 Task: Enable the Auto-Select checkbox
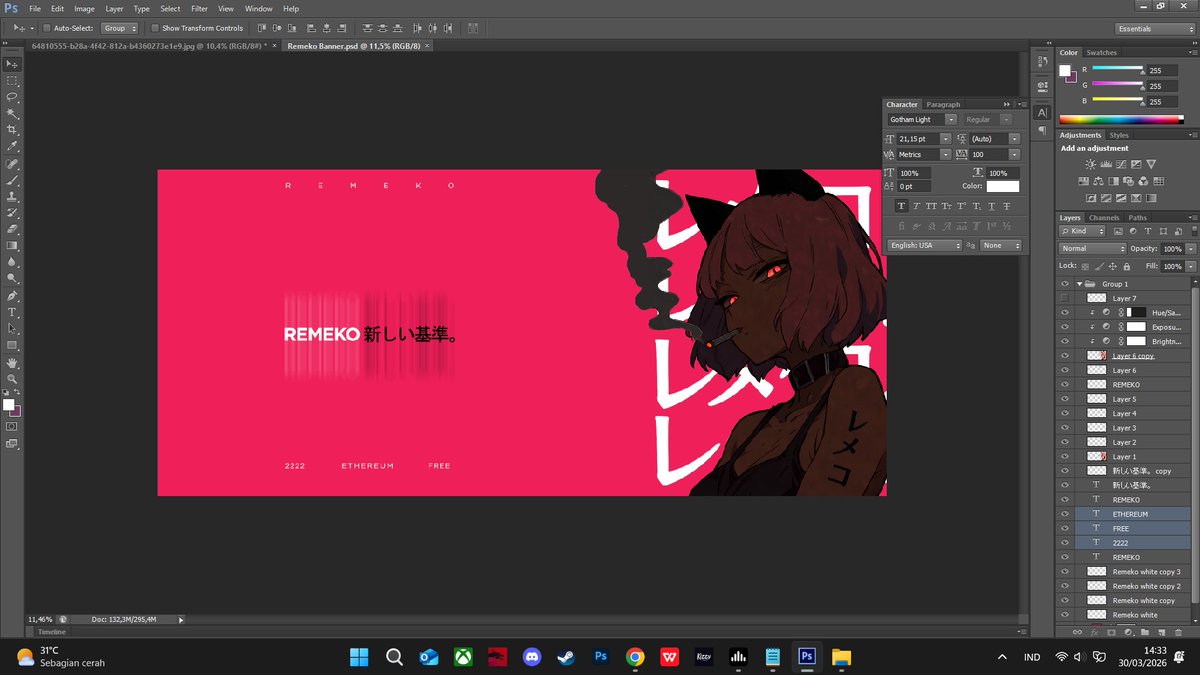click(x=45, y=28)
